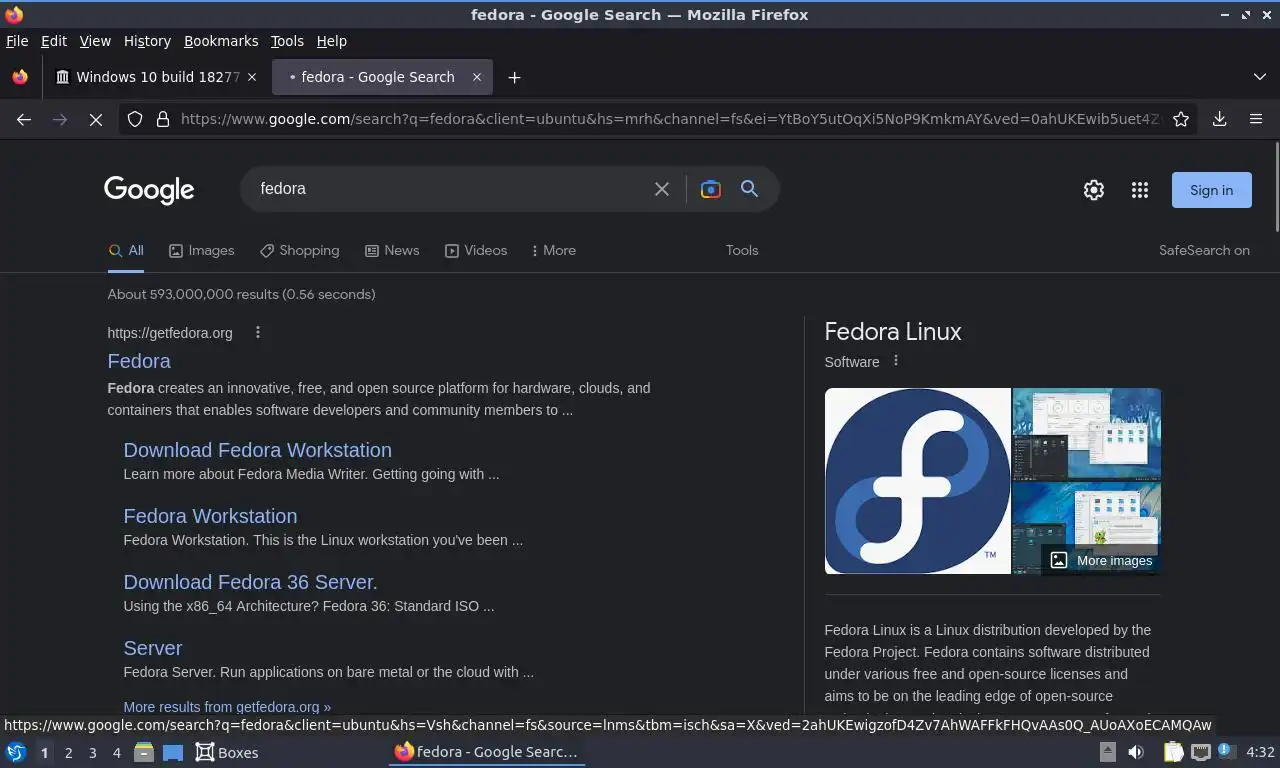Open the top Fedora desktop screenshot thumbnail
Viewport: 1280px width, 768px height.
tap(1087, 434)
